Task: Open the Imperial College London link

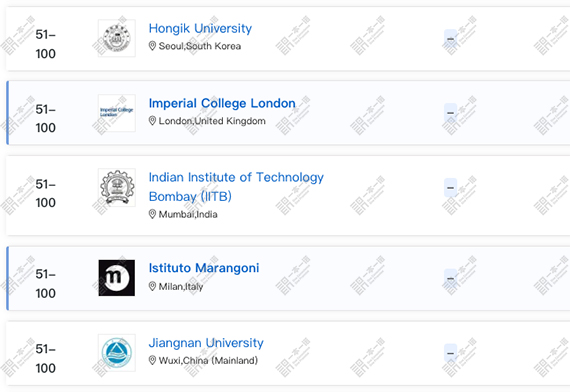Action: [222, 103]
